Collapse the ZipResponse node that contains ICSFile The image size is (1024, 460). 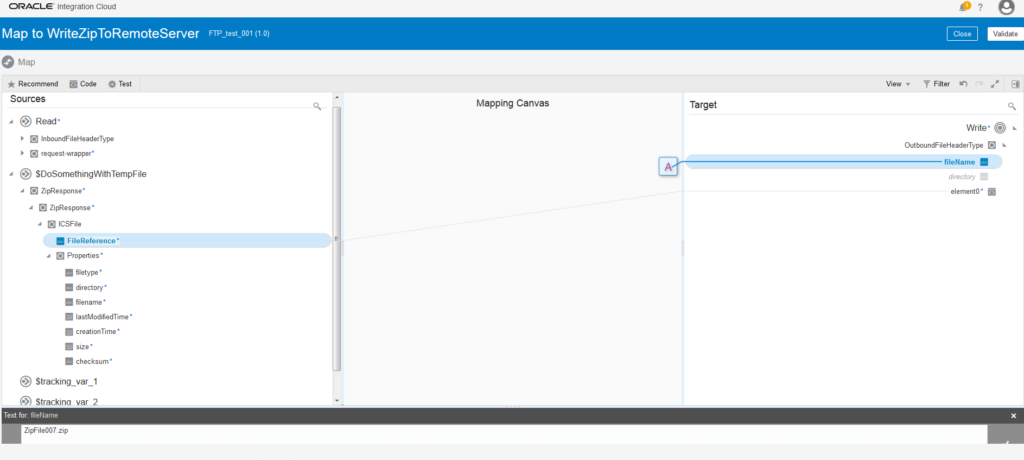click(x=31, y=208)
